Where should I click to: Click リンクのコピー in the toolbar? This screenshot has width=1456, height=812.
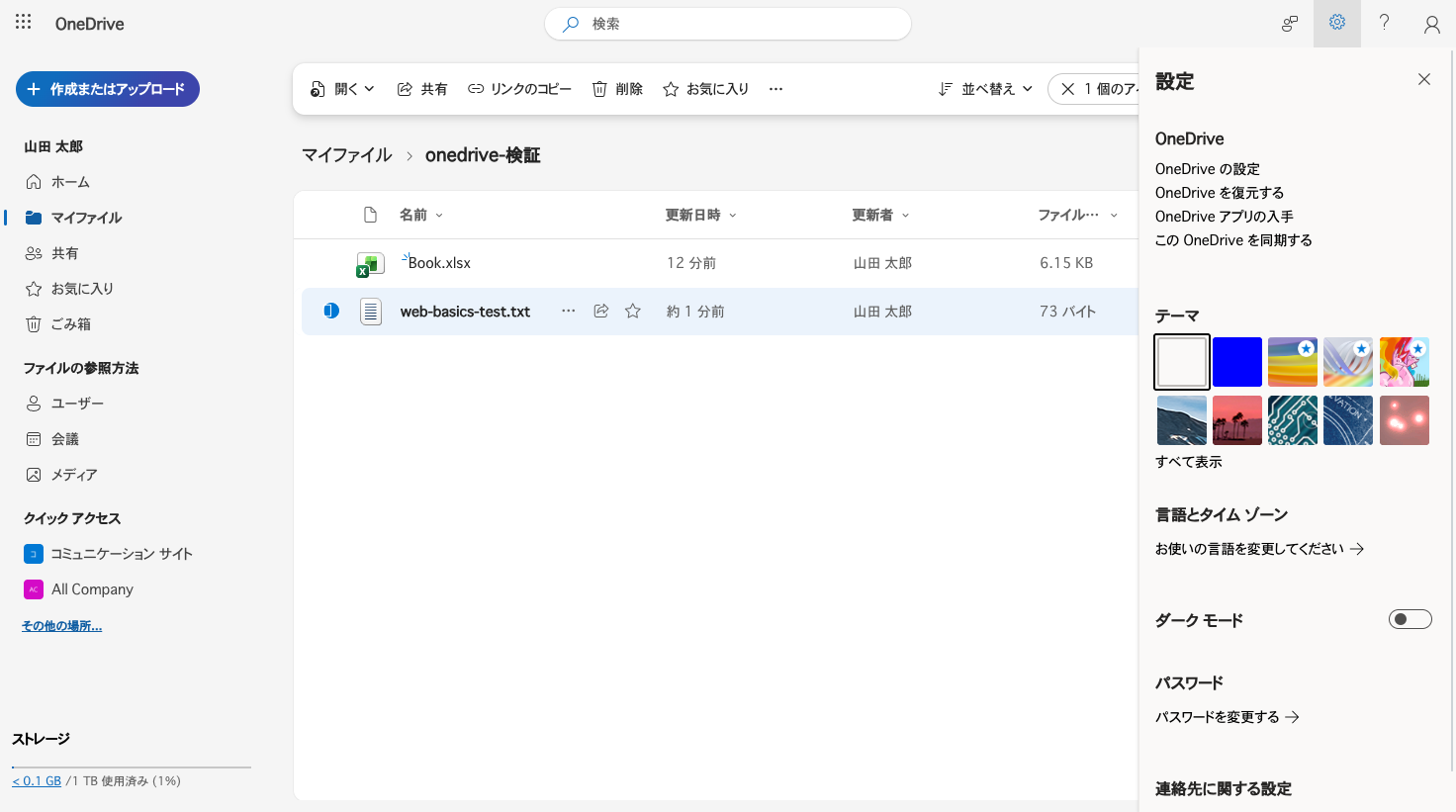(519, 89)
